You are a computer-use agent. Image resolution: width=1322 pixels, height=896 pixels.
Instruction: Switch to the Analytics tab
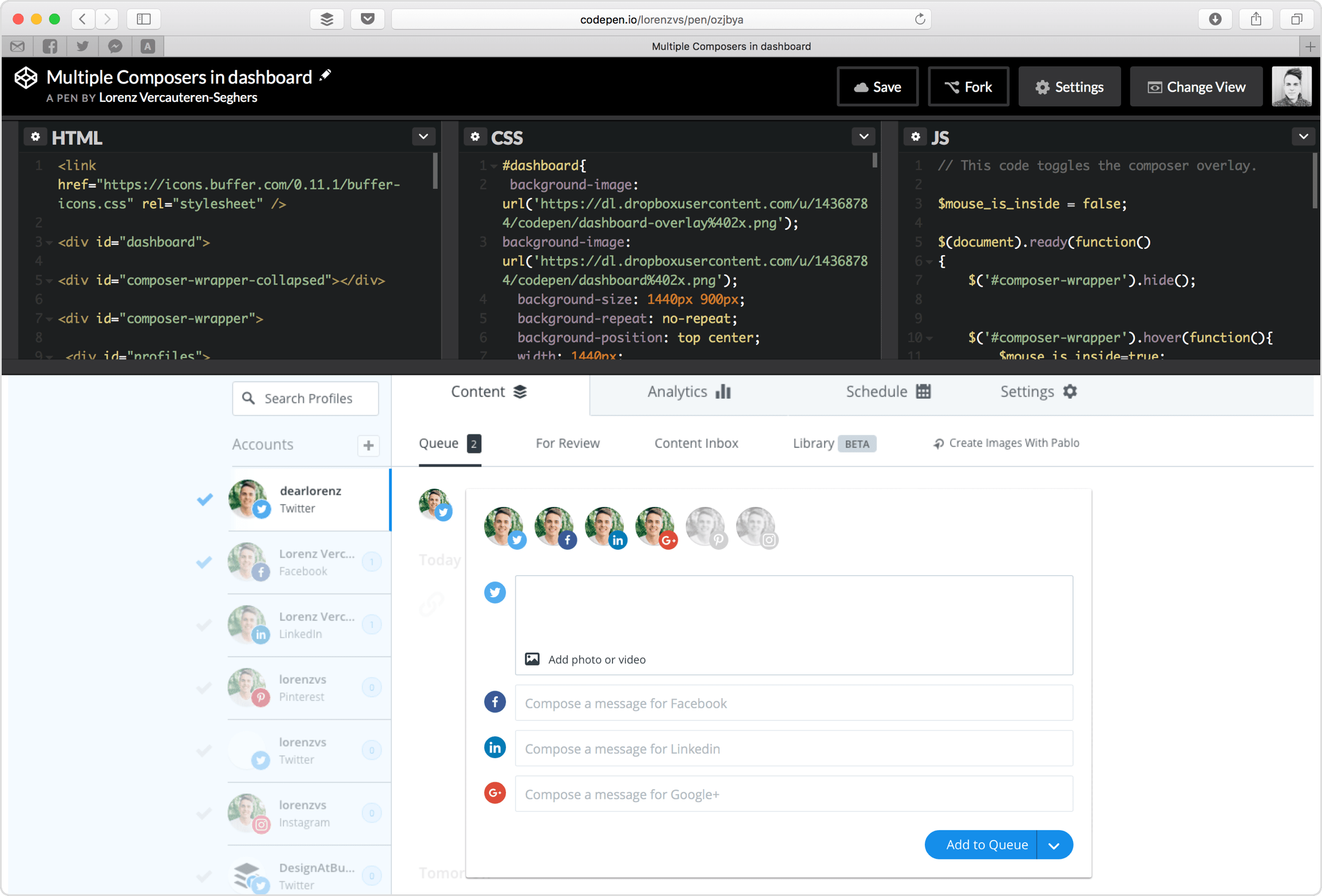click(688, 392)
